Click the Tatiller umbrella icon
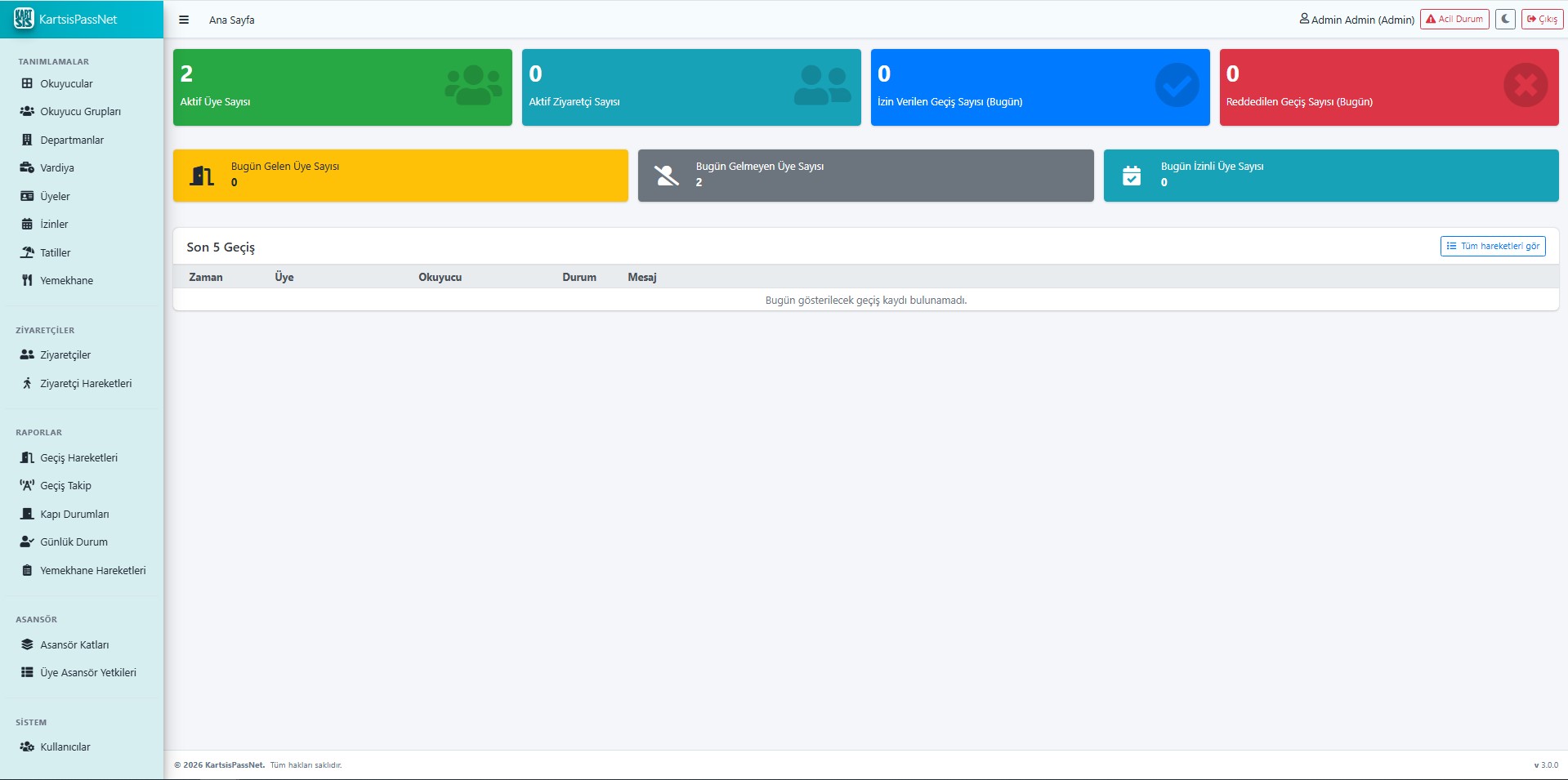 pos(27,252)
